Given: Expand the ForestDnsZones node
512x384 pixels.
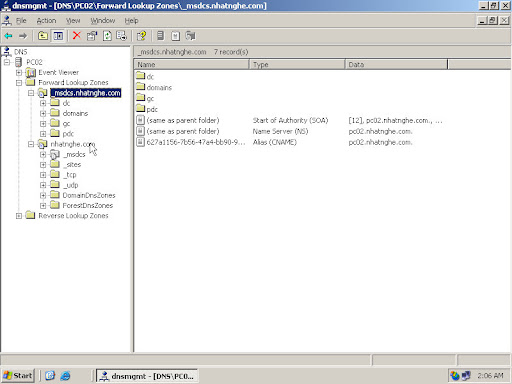Looking at the screenshot, I should (43, 206).
